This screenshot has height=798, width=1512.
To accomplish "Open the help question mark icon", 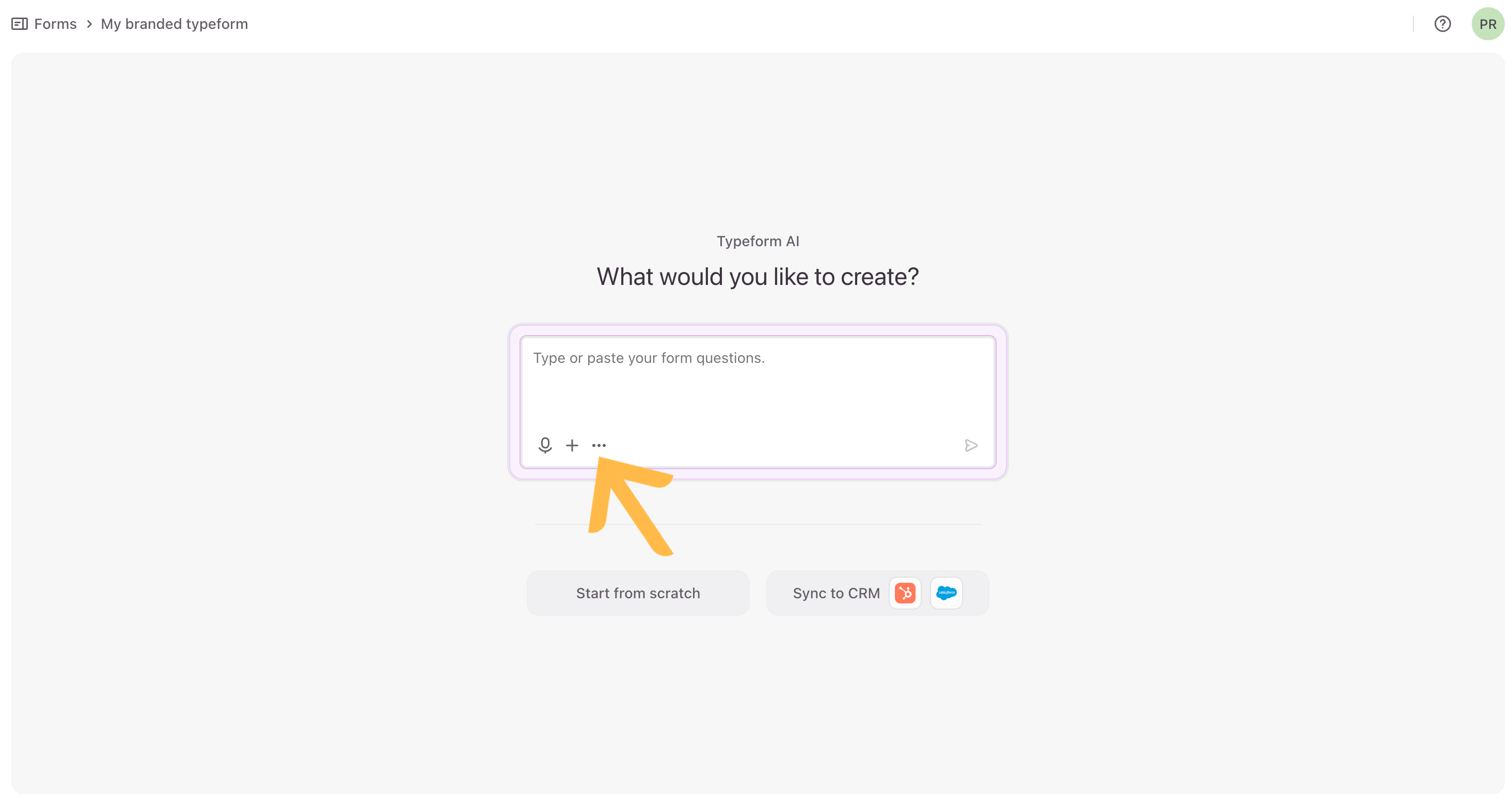I will pyautogui.click(x=1442, y=24).
